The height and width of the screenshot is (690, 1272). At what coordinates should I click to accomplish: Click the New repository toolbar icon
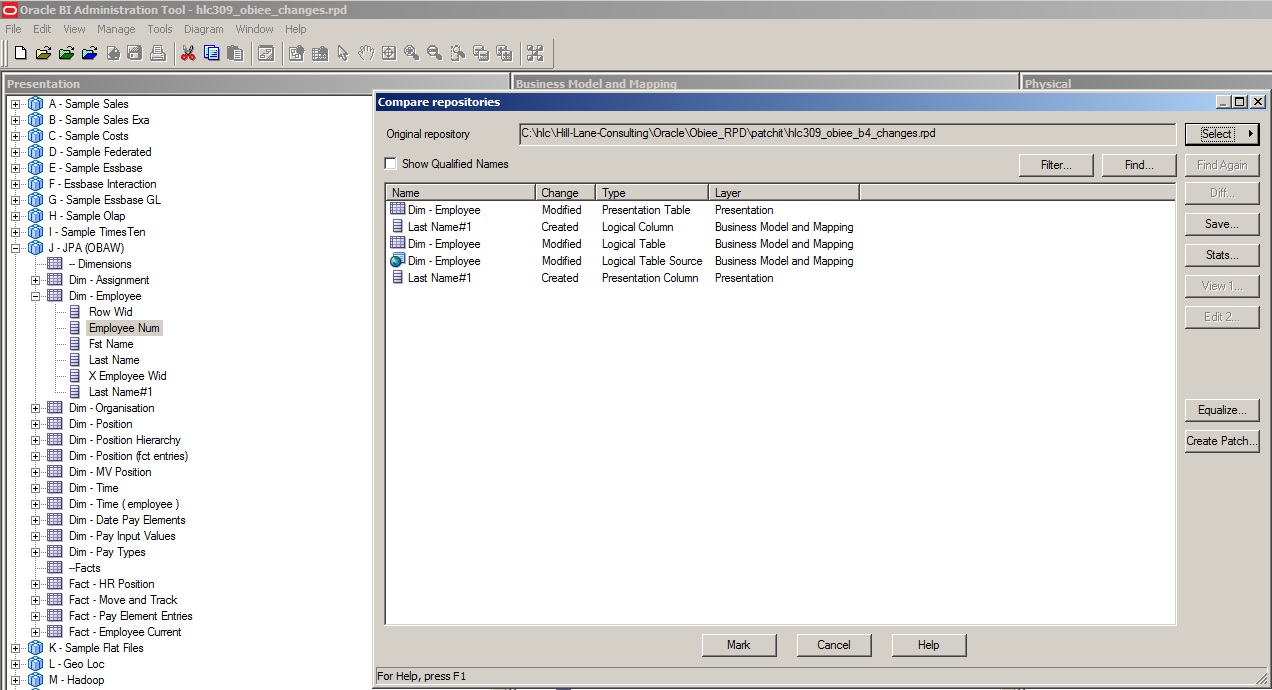point(20,53)
